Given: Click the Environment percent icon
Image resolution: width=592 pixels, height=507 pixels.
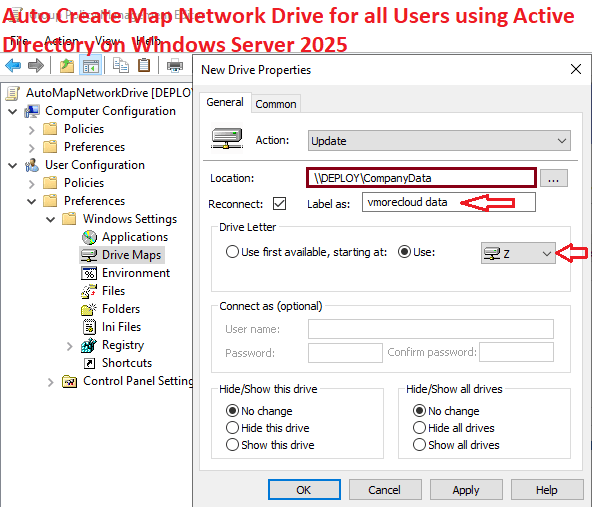Looking at the screenshot, I should [x=89, y=273].
